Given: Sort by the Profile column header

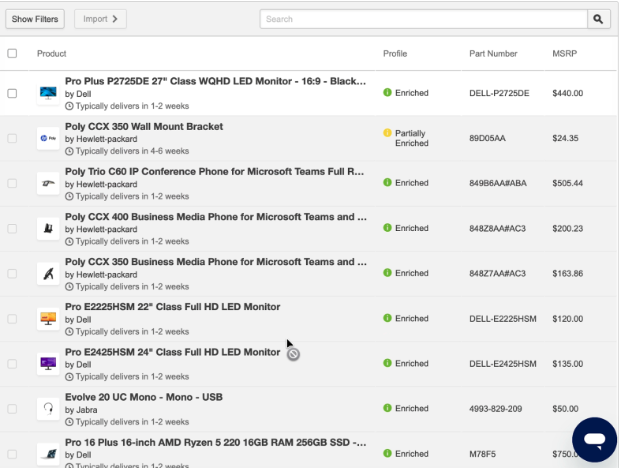Looking at the screenshot, I should coord(394,53).
